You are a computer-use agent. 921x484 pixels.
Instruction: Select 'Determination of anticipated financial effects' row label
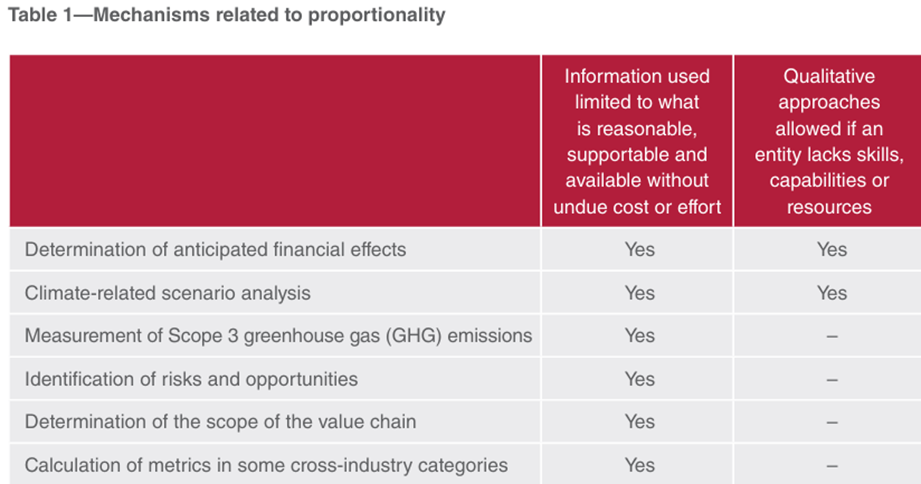click(x=215, y=249)
